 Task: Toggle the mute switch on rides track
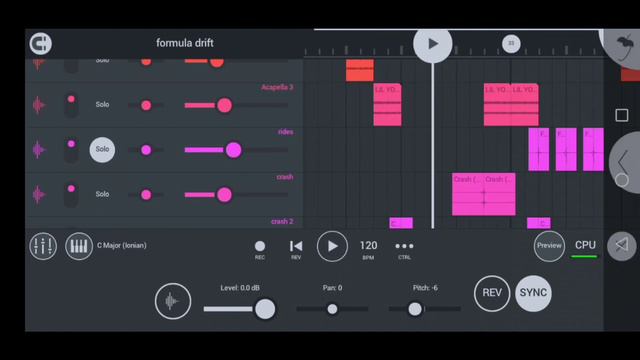(x=71, y=149)
